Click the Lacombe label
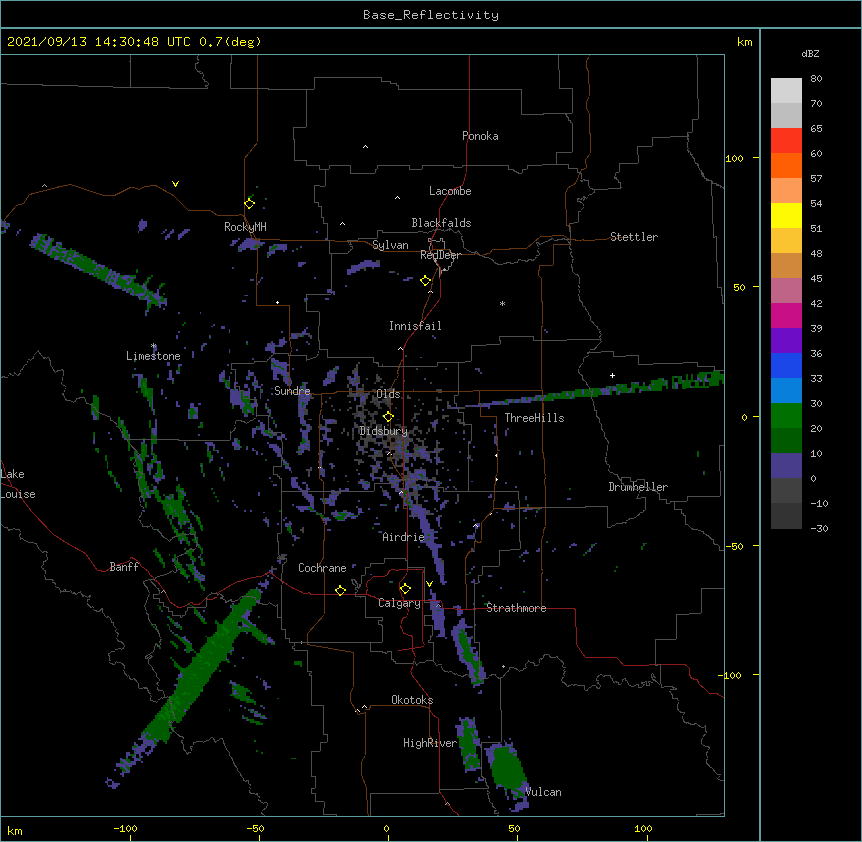 tap(450, 191)
